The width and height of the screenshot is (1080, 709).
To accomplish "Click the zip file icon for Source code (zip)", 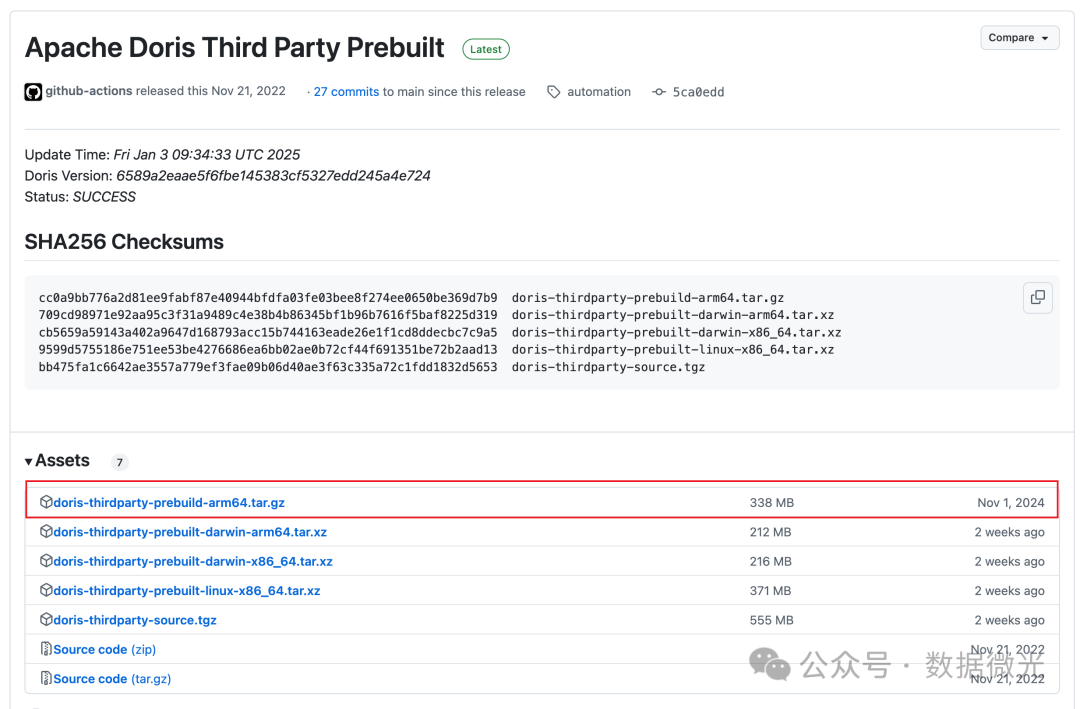I will coord(46,649).
